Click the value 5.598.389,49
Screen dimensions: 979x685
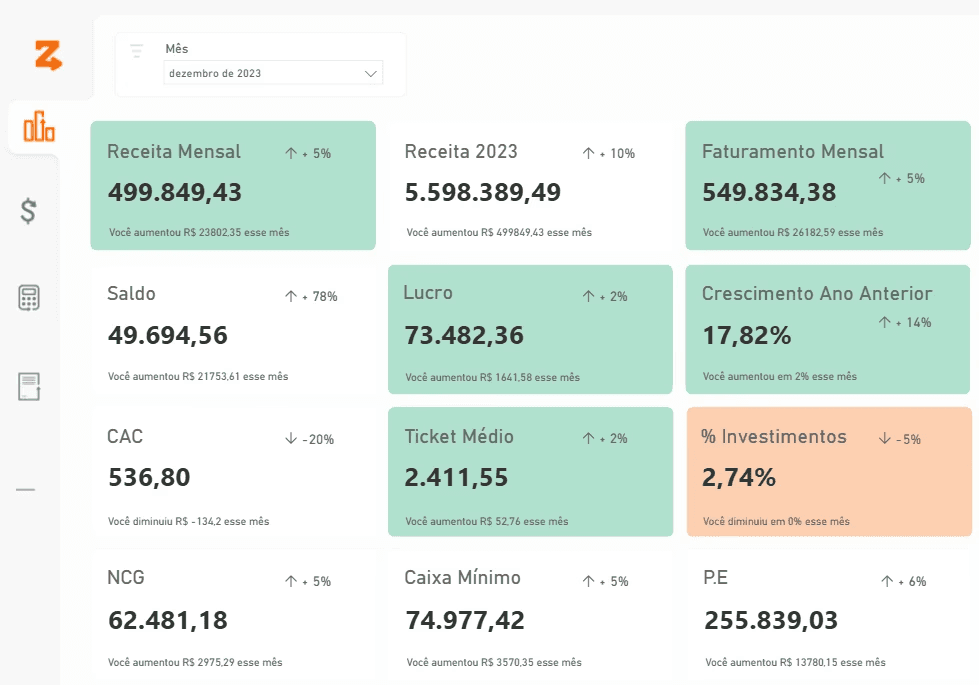(x=483, y=192)
